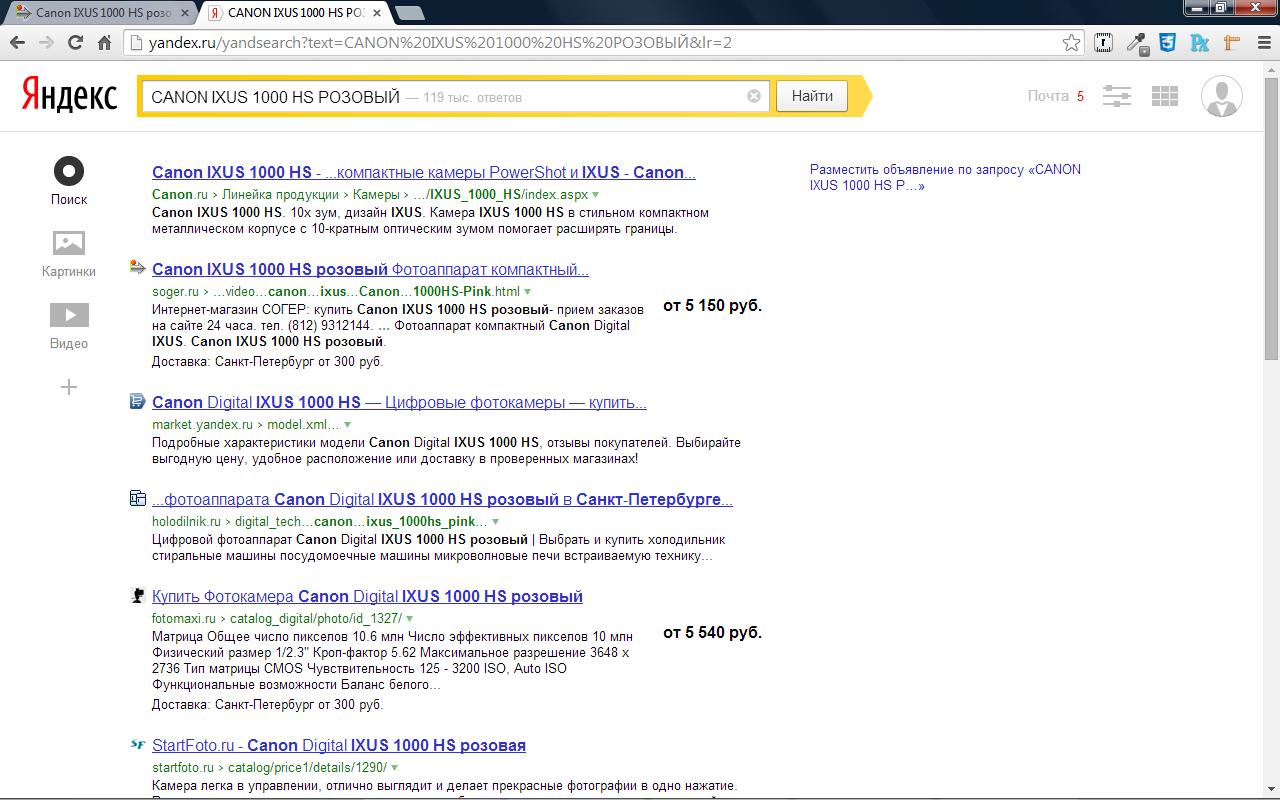Go back to the previous page
Image resolution: width=1280 pixels, height=800 pixels.
click(x=17, y=43)
